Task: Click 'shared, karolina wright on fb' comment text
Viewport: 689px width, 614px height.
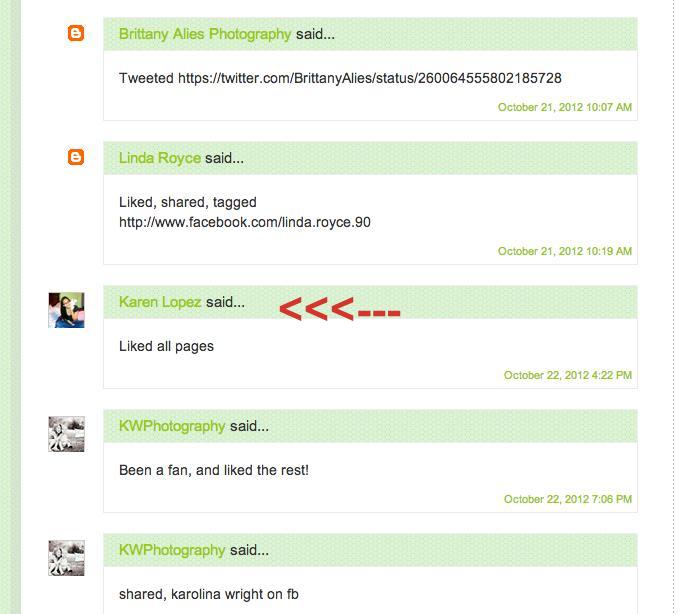Action: (209, 594)
